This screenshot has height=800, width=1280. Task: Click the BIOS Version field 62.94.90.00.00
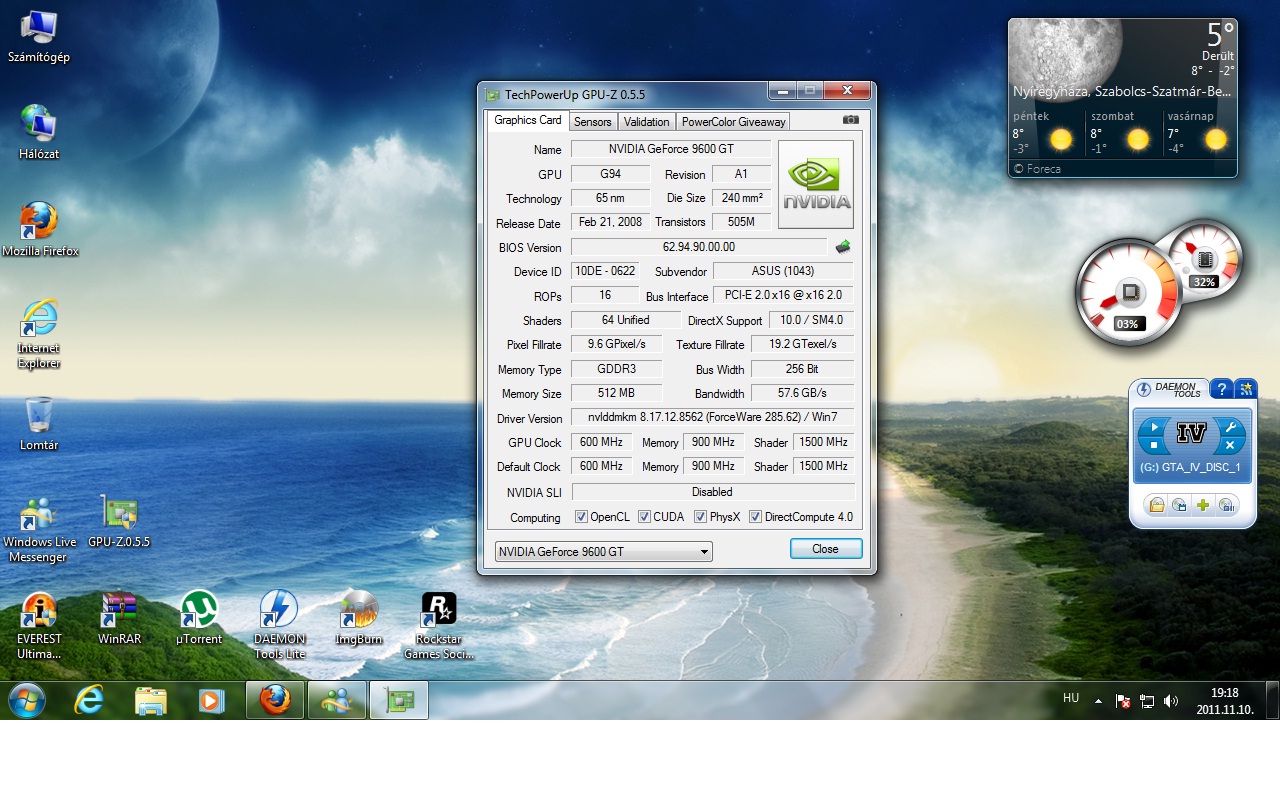point(699,247)
